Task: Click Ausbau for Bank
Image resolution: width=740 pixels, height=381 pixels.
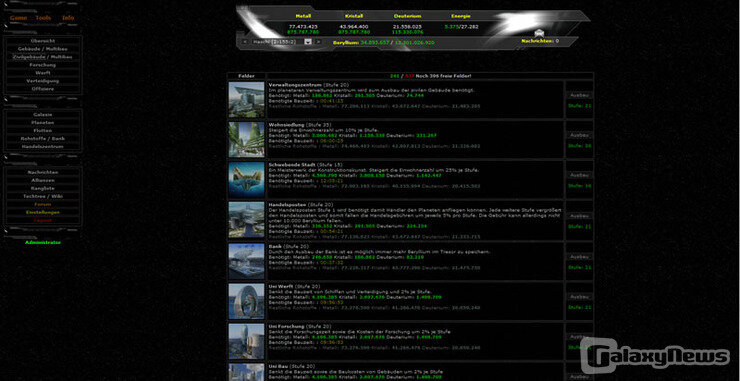Action: [x=579, y=256]
